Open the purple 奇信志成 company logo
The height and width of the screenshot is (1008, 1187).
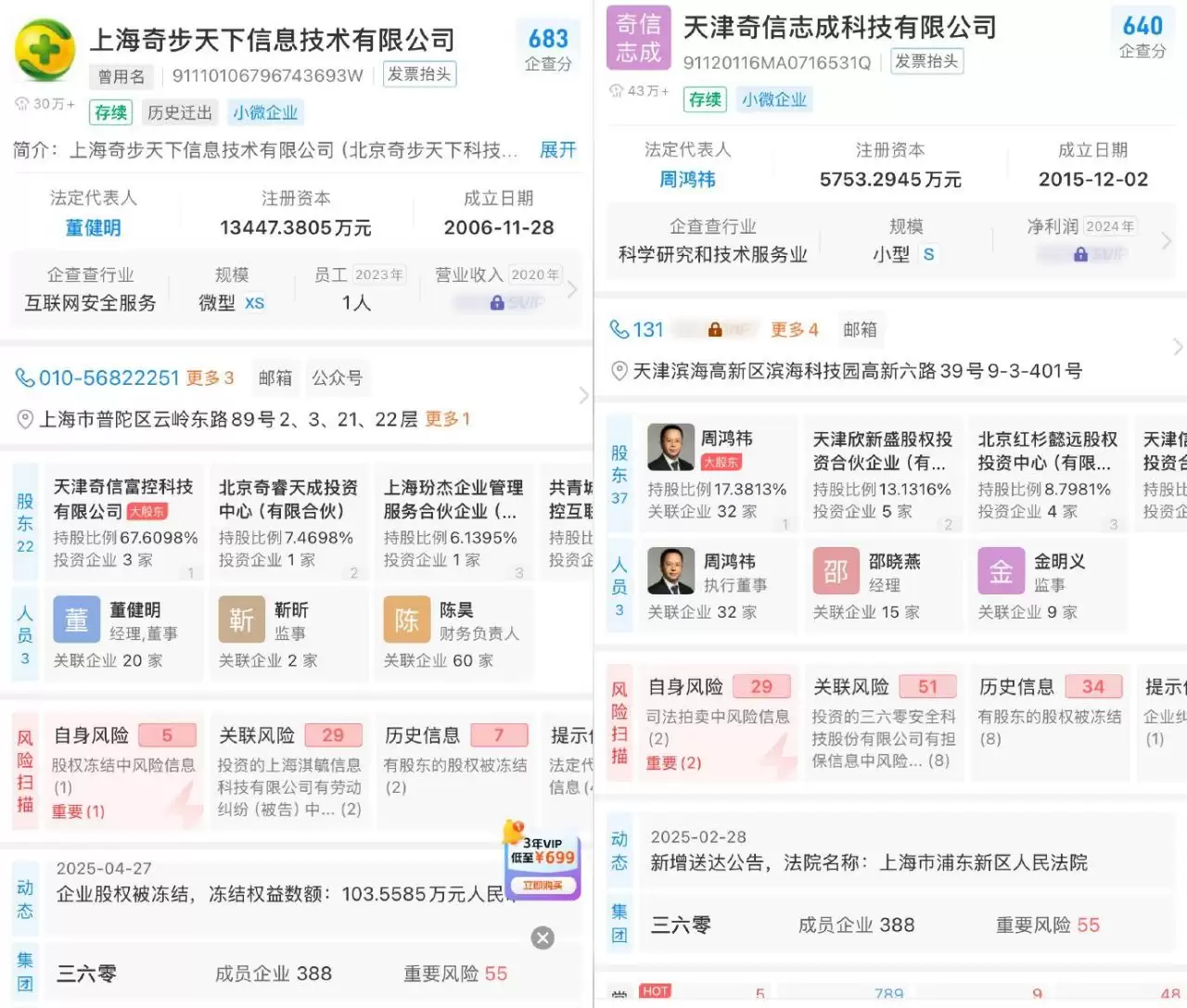click(x=638, y=38)
